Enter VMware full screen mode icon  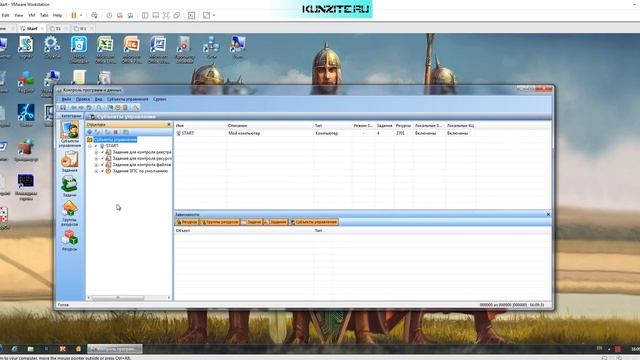tap(166, 16)
